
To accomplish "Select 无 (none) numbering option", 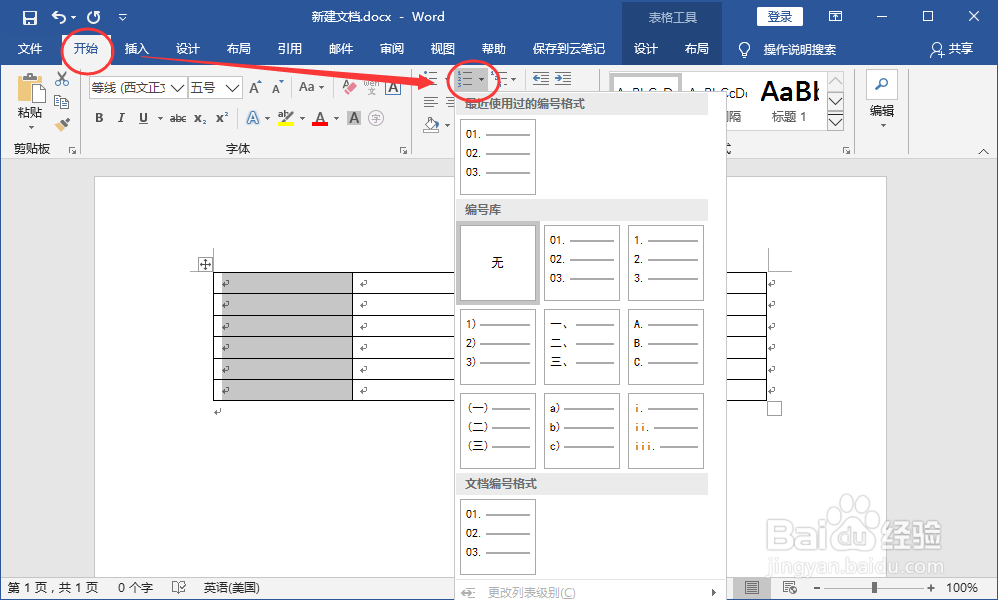I will 498,263.
